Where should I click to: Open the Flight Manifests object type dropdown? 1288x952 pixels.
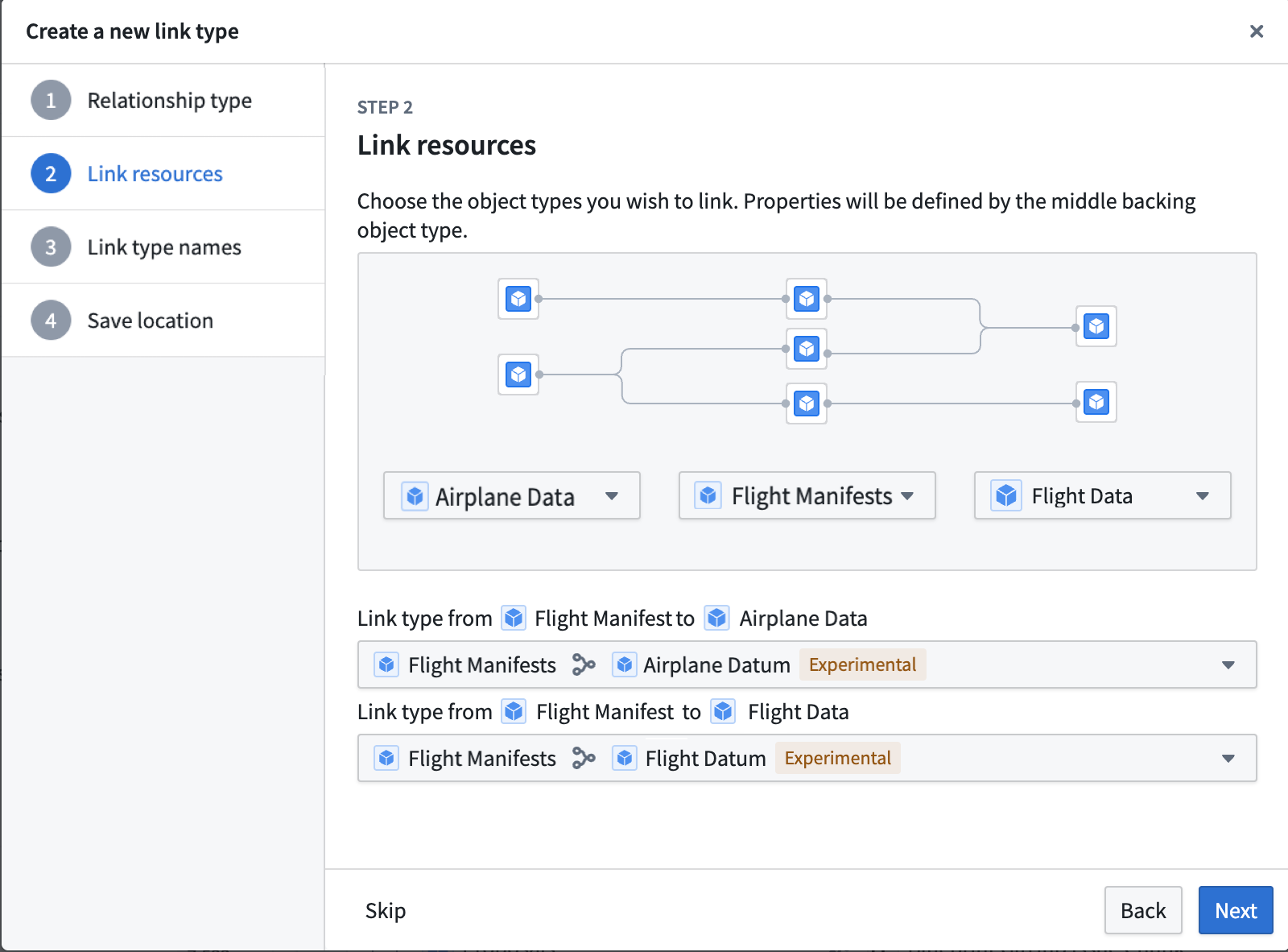coord(908,496)
